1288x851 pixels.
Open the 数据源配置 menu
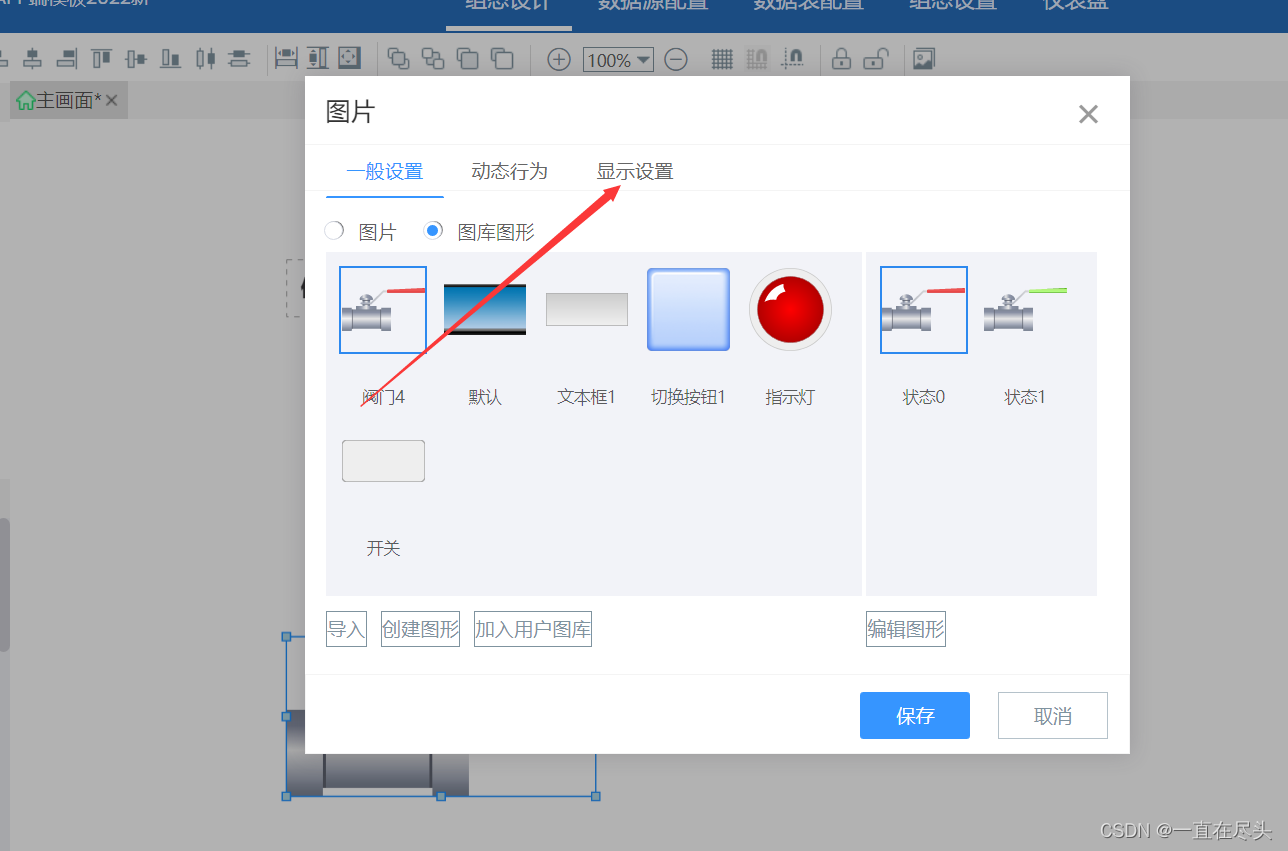[652, 5]
